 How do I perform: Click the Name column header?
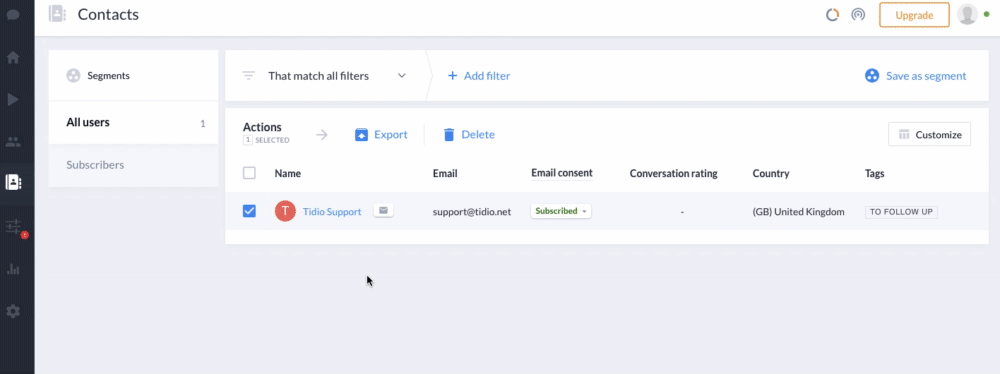288,174
